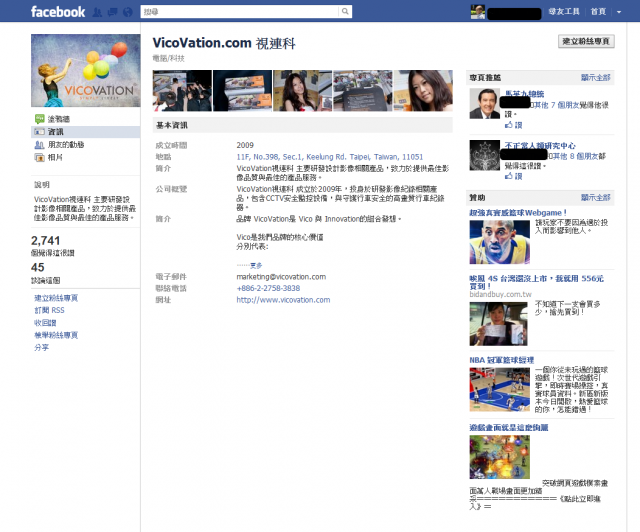This screenshot has height=532, width=640.
Task: Open 不正常人類研究中心 page link
Action: (540, 145)
